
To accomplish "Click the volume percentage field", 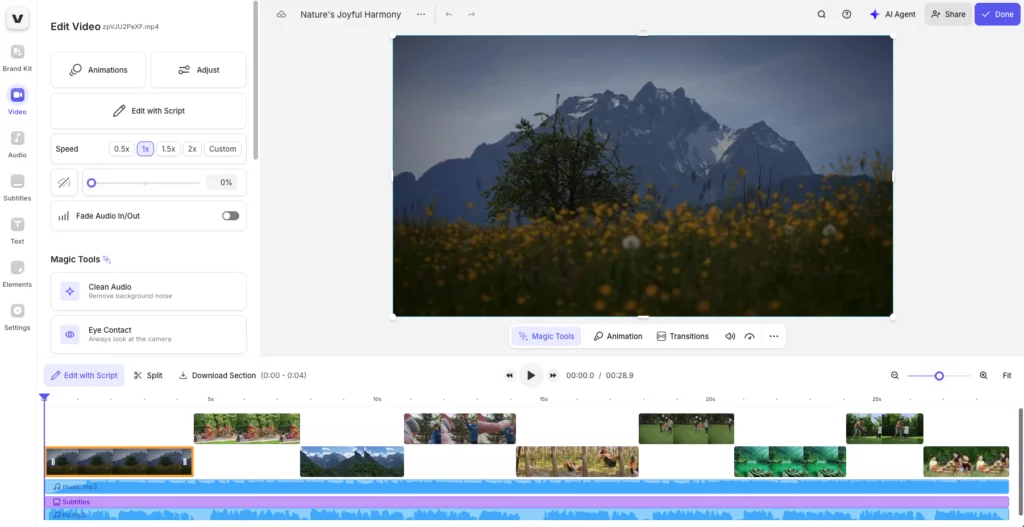I will 221,183.
